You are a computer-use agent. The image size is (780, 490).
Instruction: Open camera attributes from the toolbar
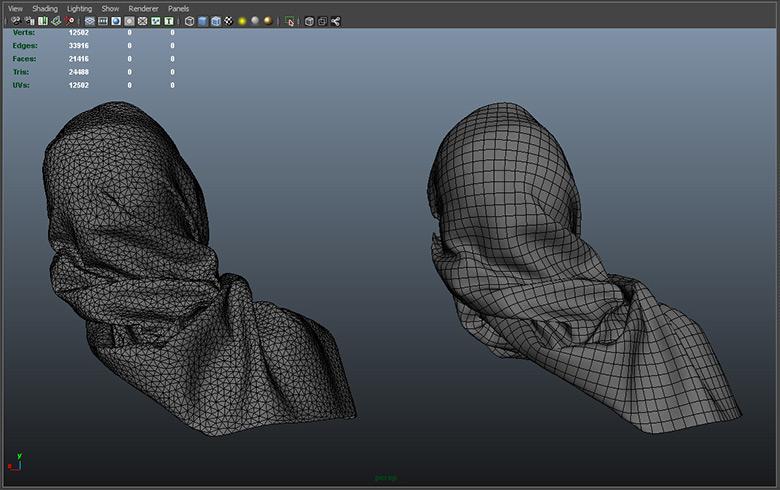click(29, 21)
